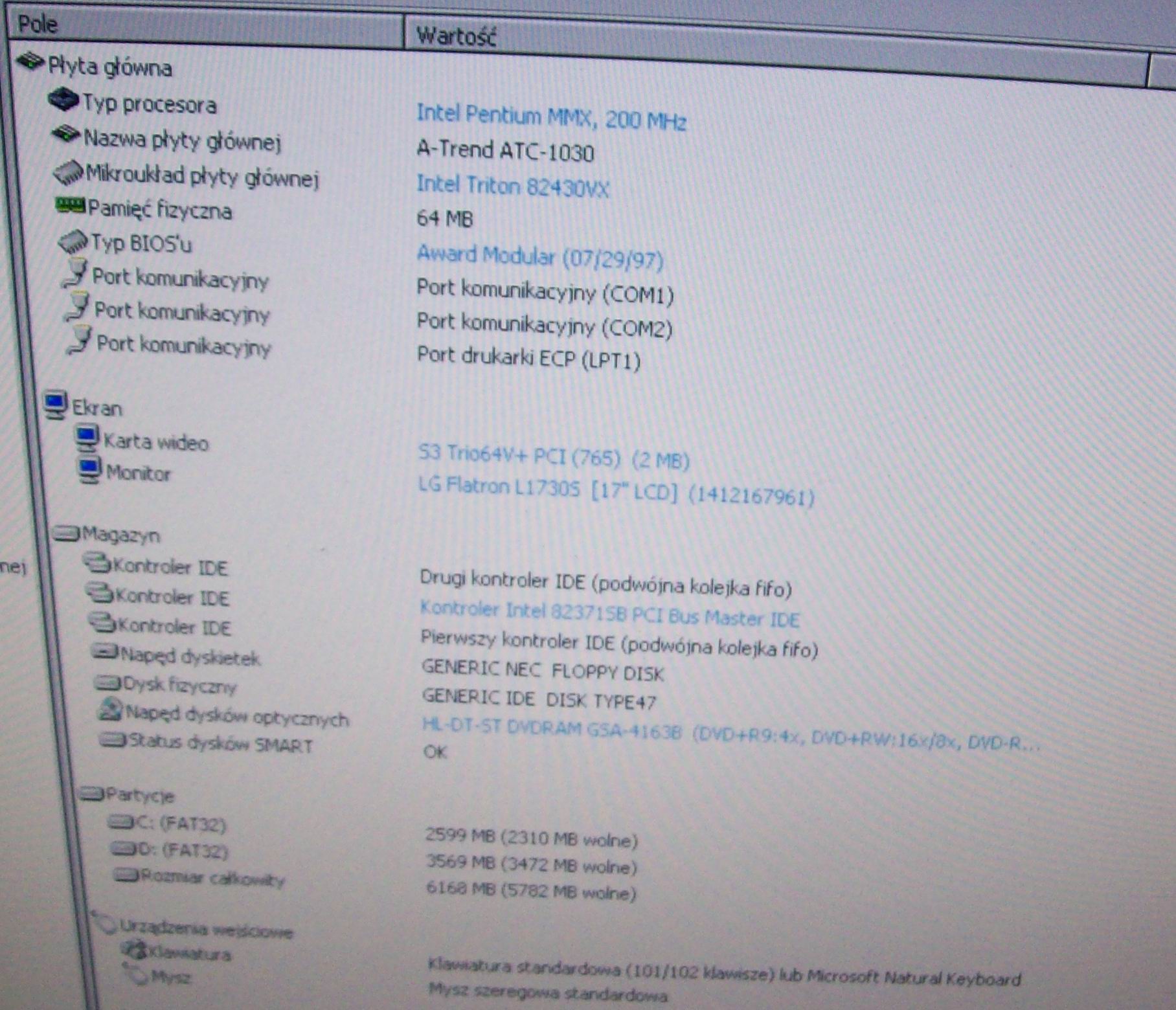This screenshot has width=1176, height=1010.
Task: Click the Typ procesora CPU icon
Action: pos(63,100)
